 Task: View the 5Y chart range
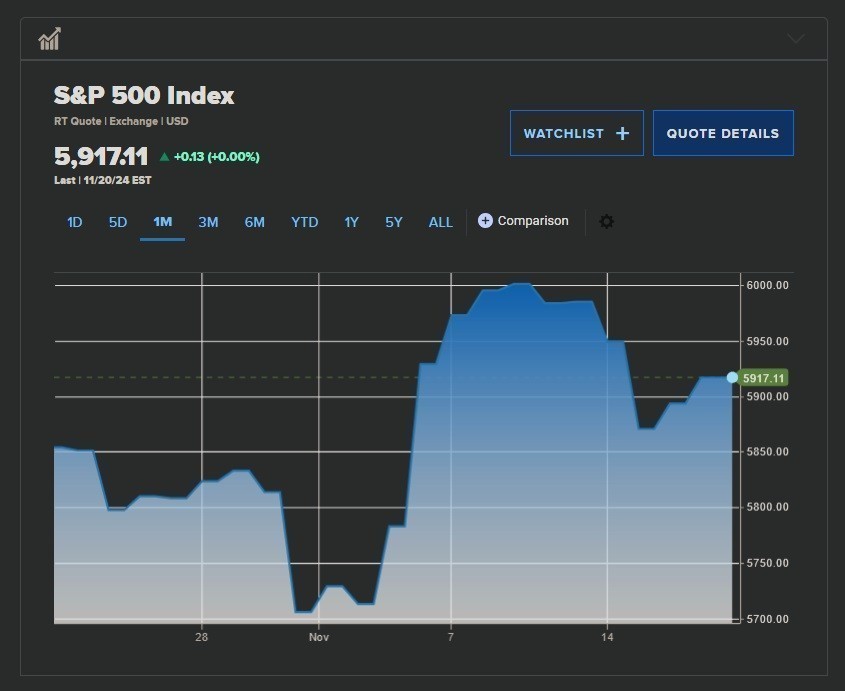point(394,222)
